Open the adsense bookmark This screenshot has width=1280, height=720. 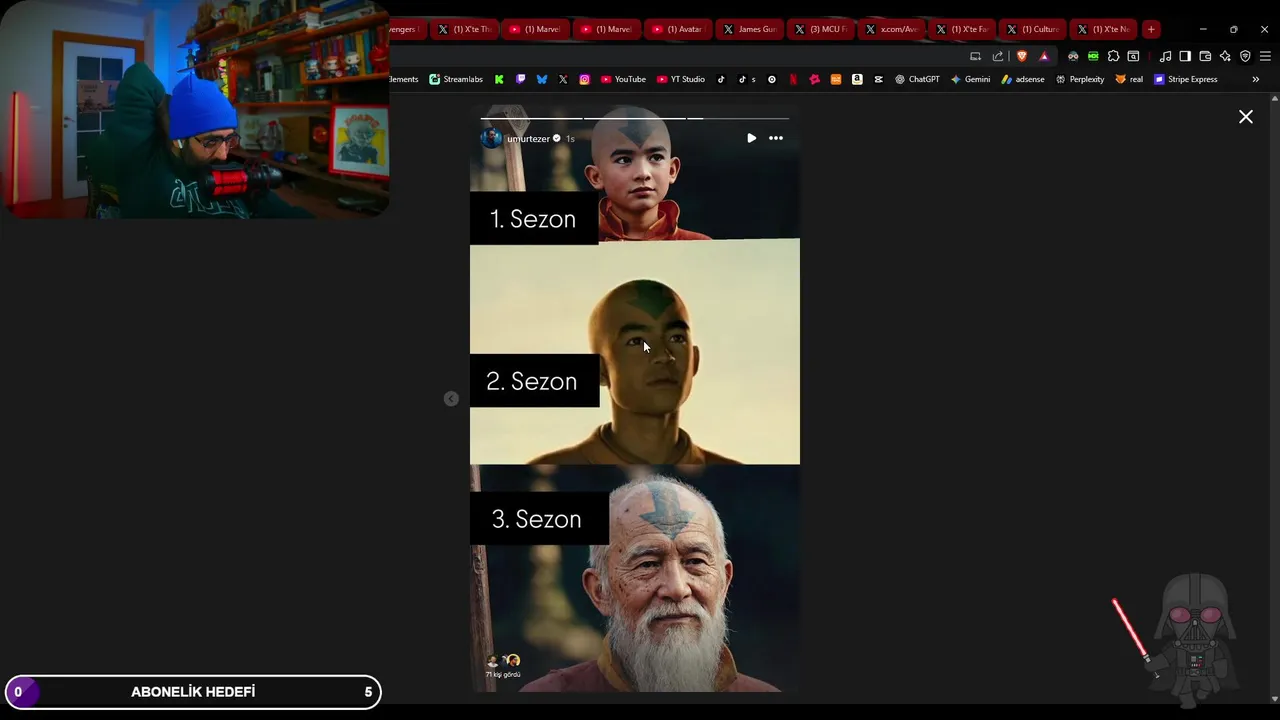coord(1023,79)
